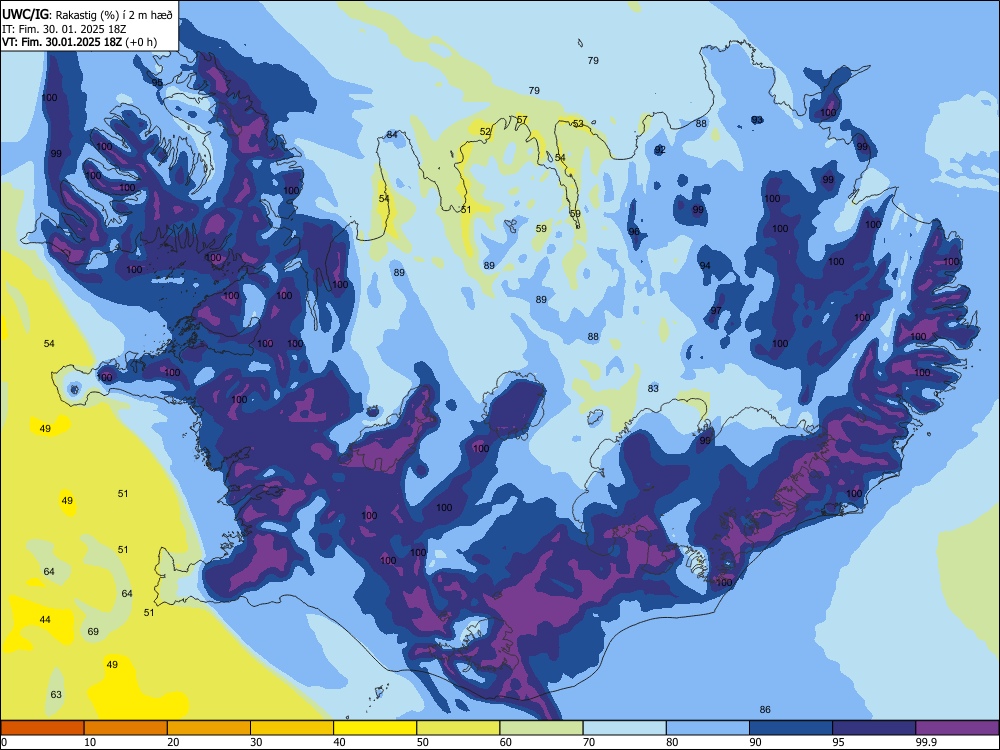Select the 80–90 light blue legend swatch

pyautogui.click(x=708, y=728)
